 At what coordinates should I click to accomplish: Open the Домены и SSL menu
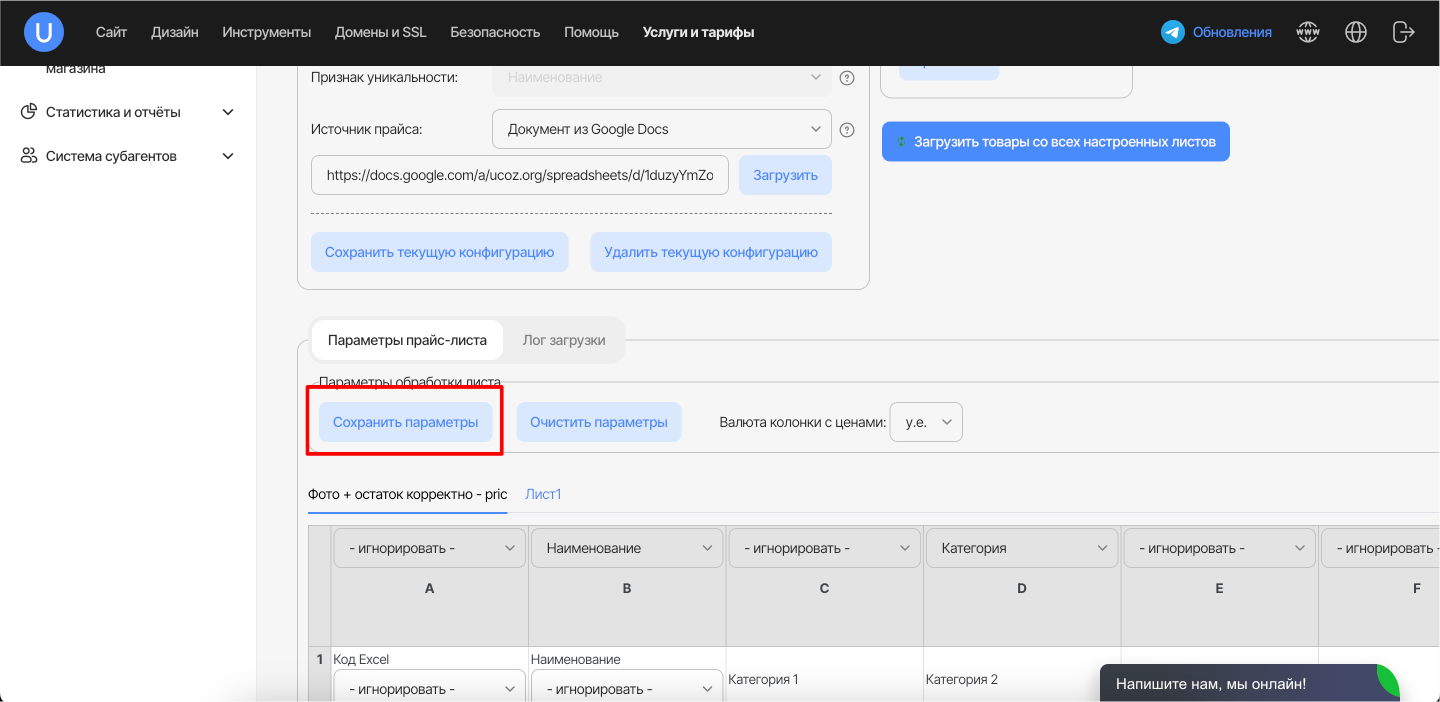pos(380,32)
